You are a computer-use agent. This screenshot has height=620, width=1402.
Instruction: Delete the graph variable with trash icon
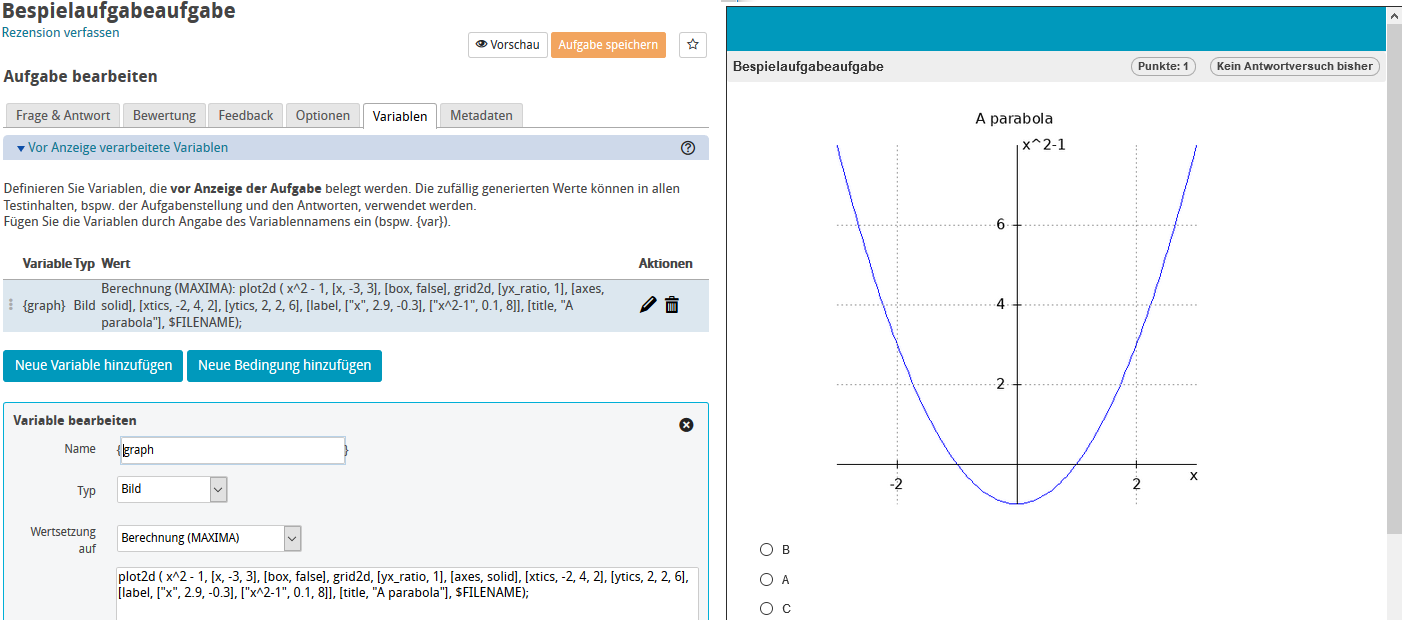[672, 305]
